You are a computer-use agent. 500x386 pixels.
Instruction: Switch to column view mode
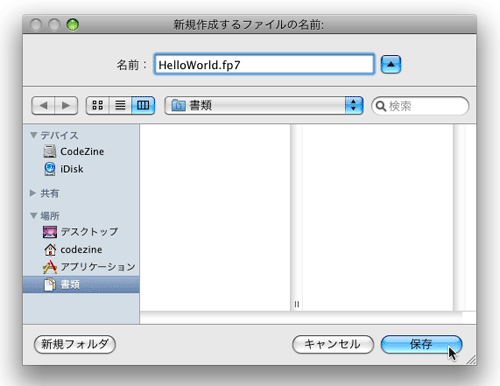[x=143, y=106]
